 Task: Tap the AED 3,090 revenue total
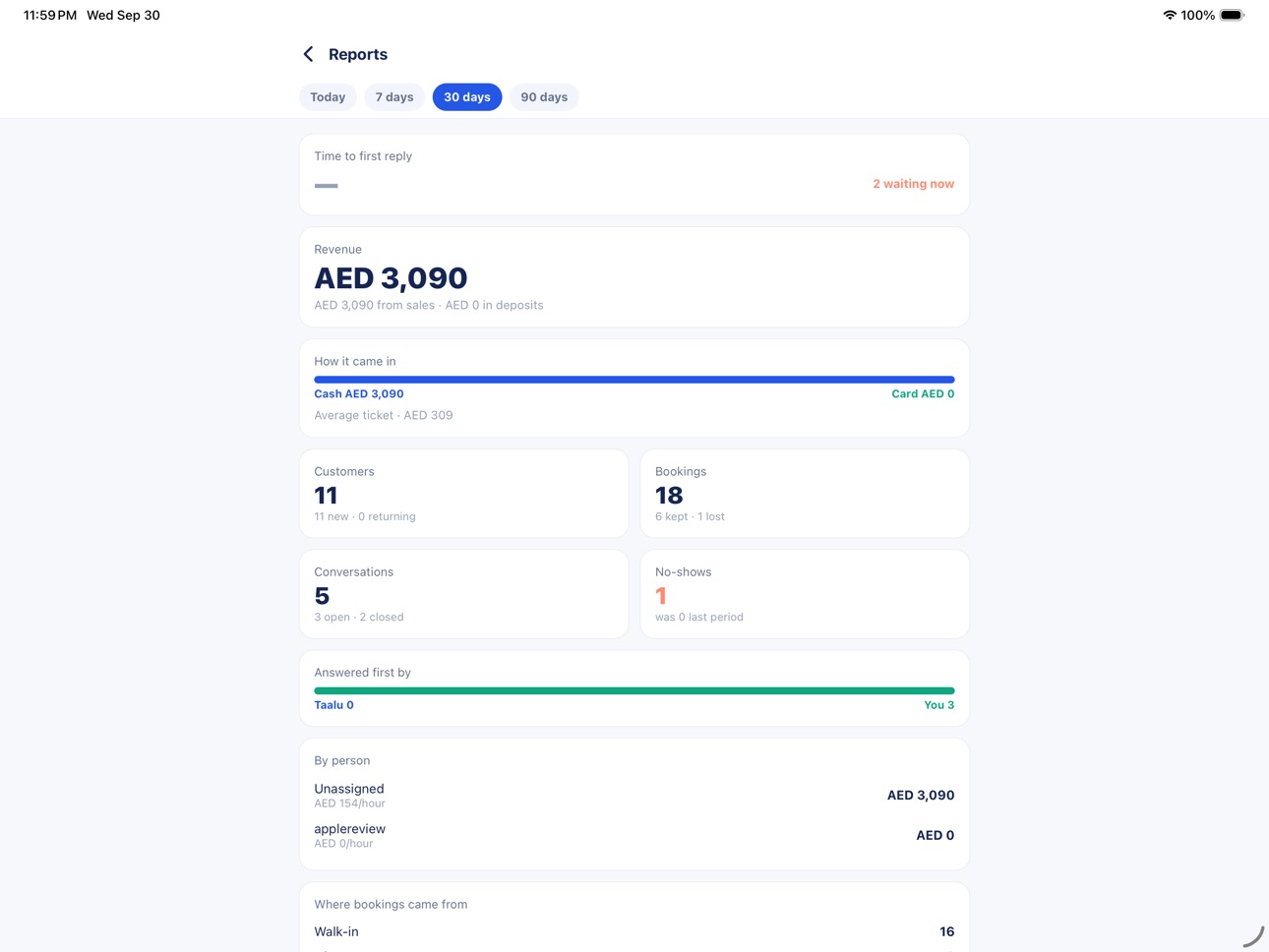tap(391, 278)
